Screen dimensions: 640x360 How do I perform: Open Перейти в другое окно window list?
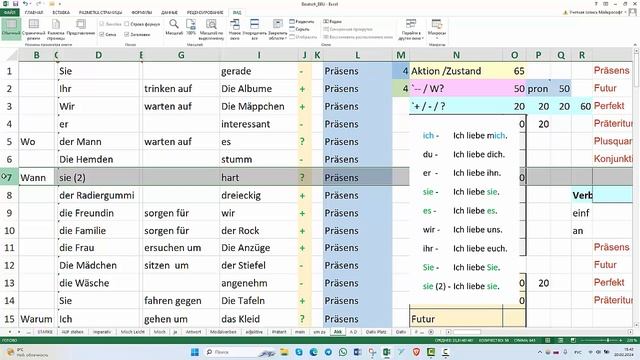[x=411, y=29]
